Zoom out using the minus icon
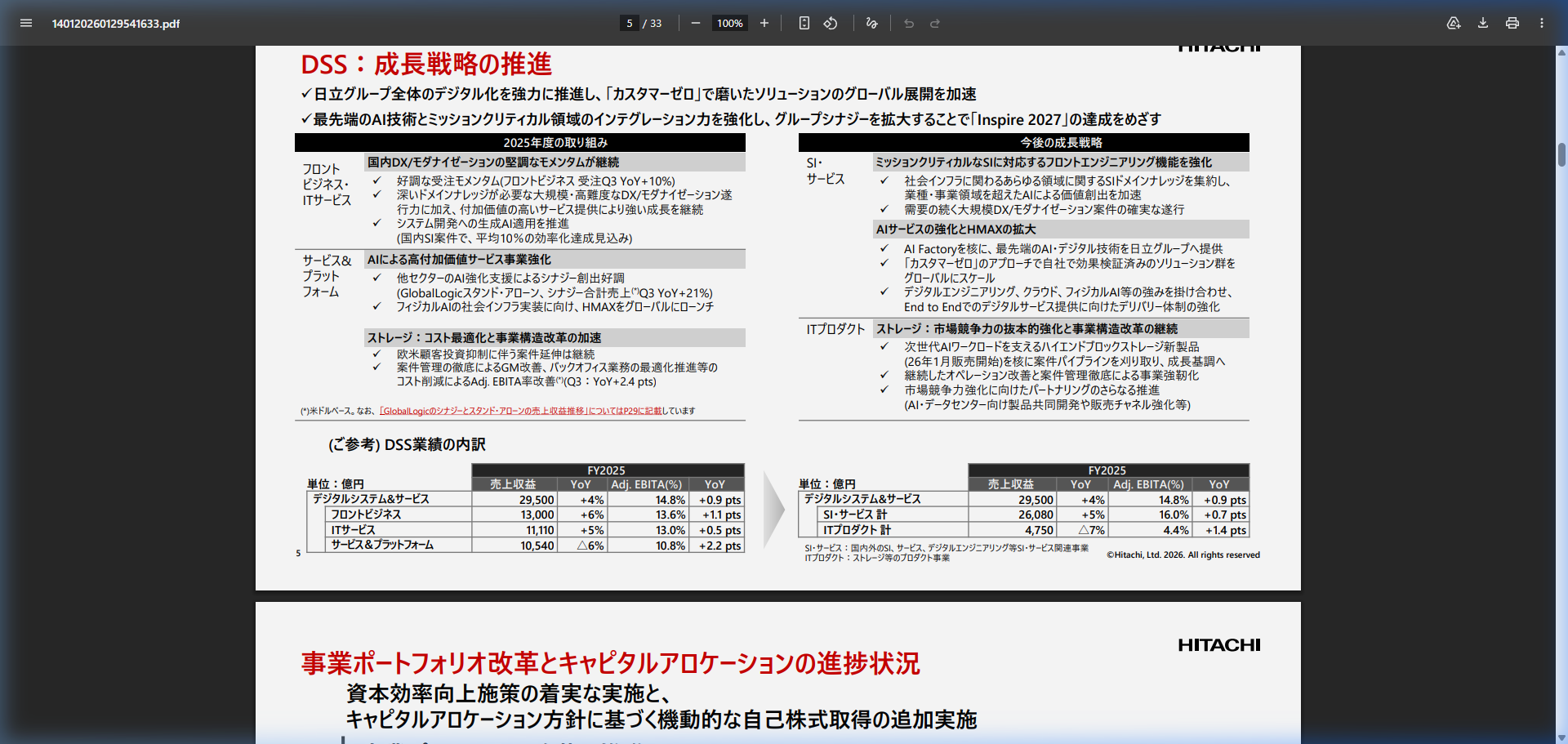Screen dimensions: 1568x744 tap(695, 23)
